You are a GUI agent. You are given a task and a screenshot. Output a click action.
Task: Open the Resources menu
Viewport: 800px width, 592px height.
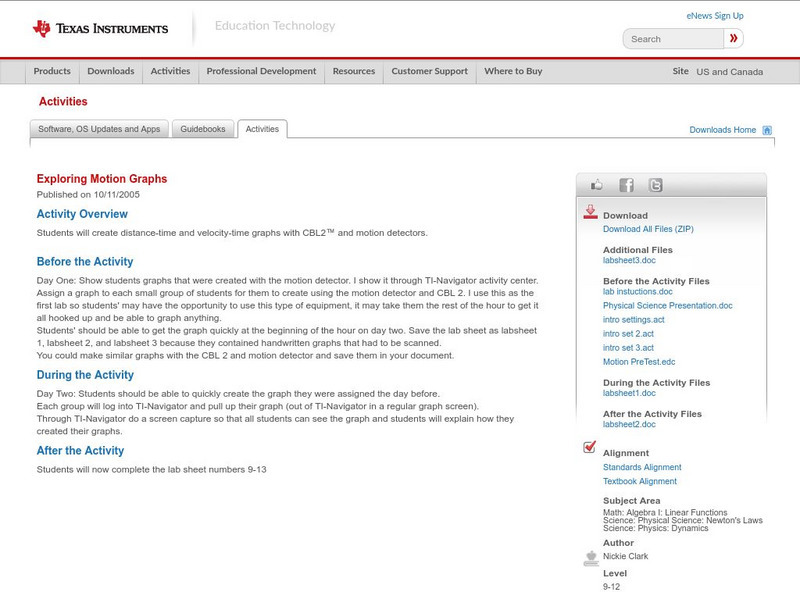(x=354, y=71)
